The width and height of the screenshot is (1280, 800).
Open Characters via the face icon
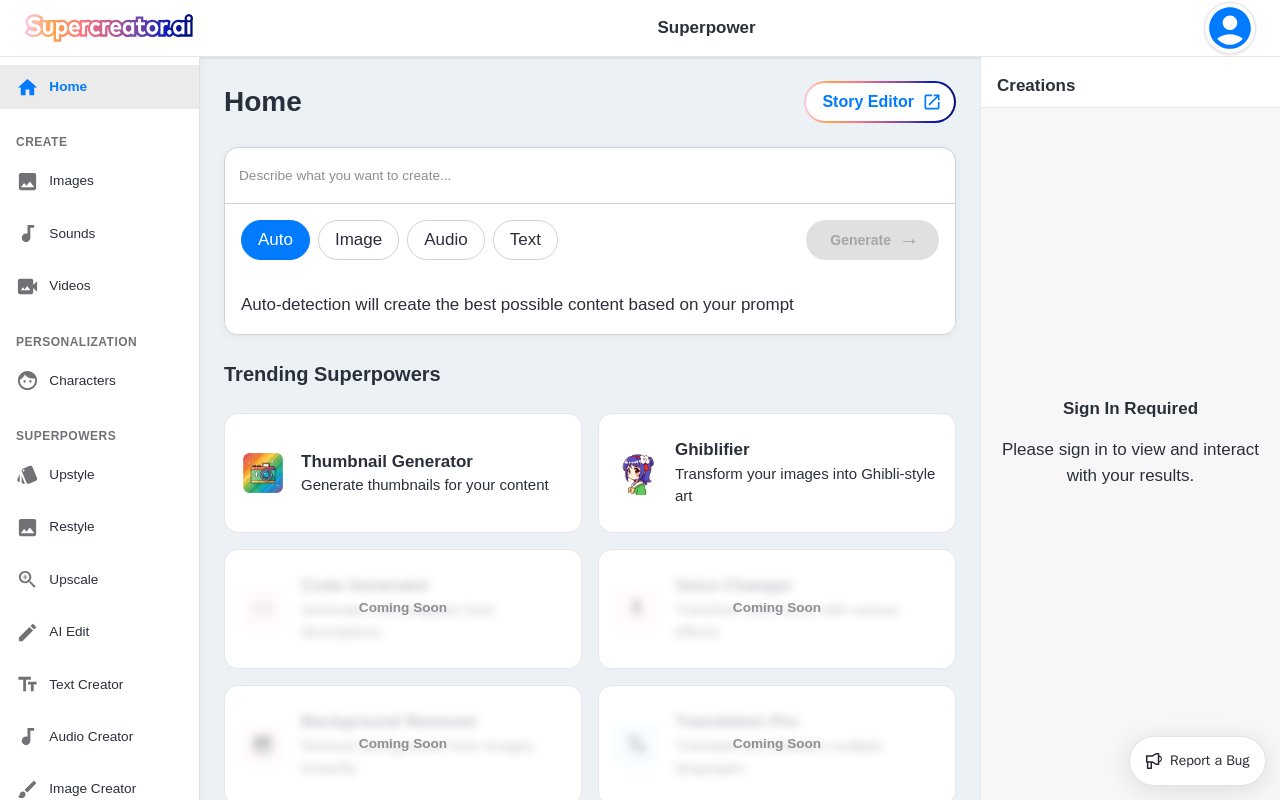click(27, 381)
